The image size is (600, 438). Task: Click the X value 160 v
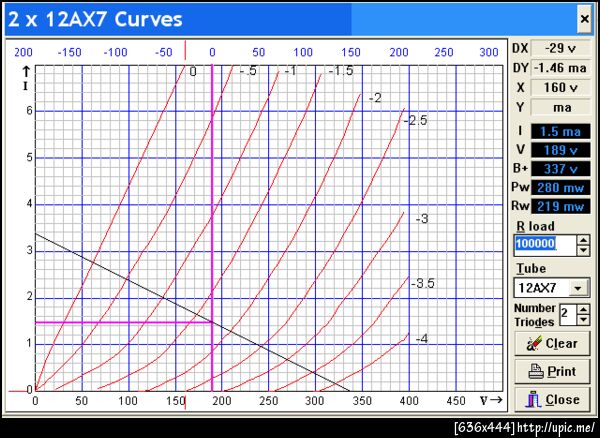pyautogui.click(x=561, y=88)
